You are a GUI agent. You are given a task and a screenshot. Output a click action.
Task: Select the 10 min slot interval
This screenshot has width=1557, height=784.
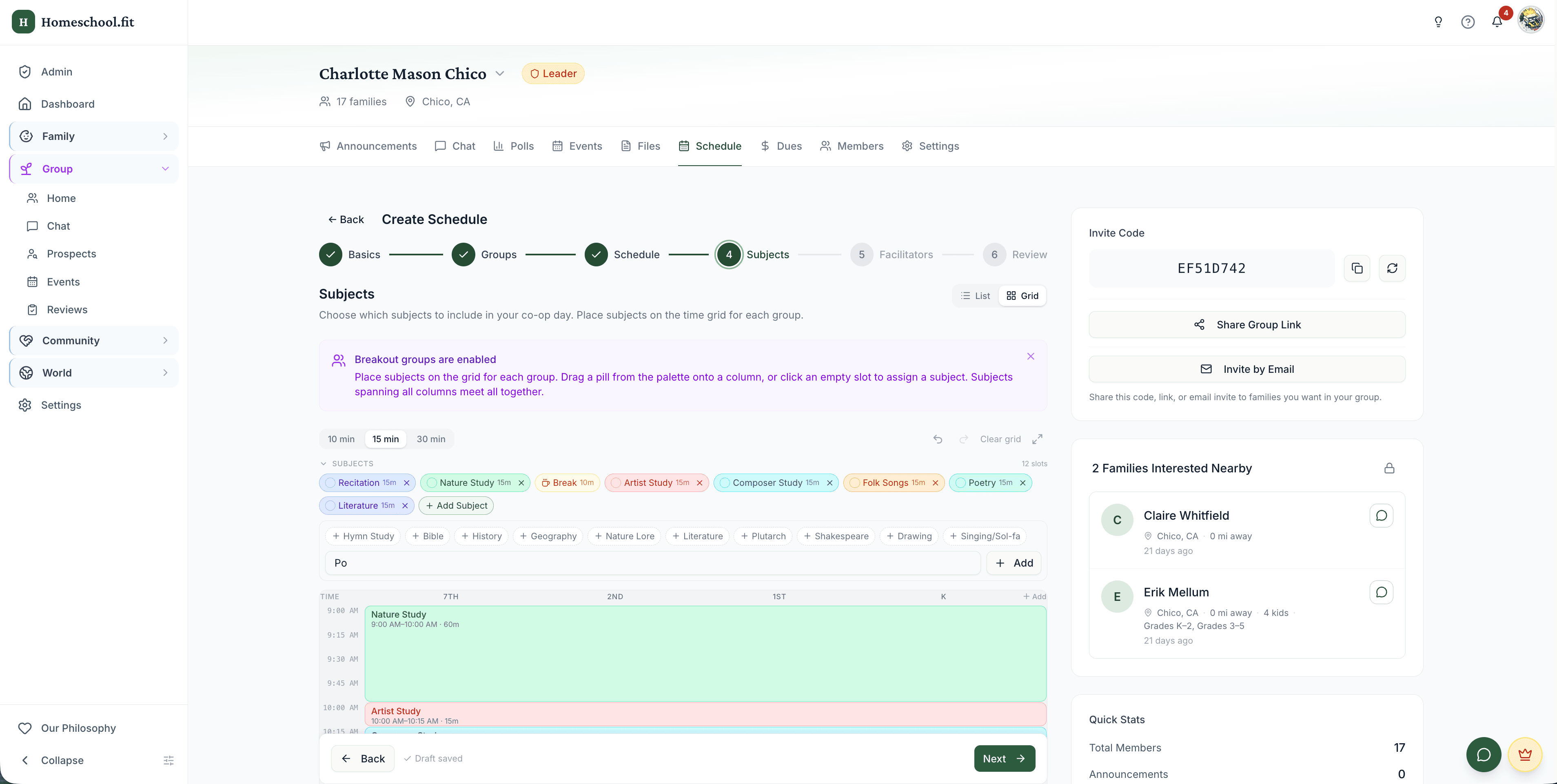(x=341, y=439)
